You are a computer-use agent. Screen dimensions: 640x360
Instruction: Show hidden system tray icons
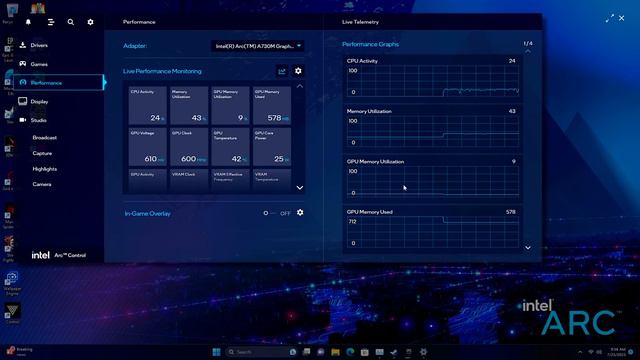tap(580, 352)
